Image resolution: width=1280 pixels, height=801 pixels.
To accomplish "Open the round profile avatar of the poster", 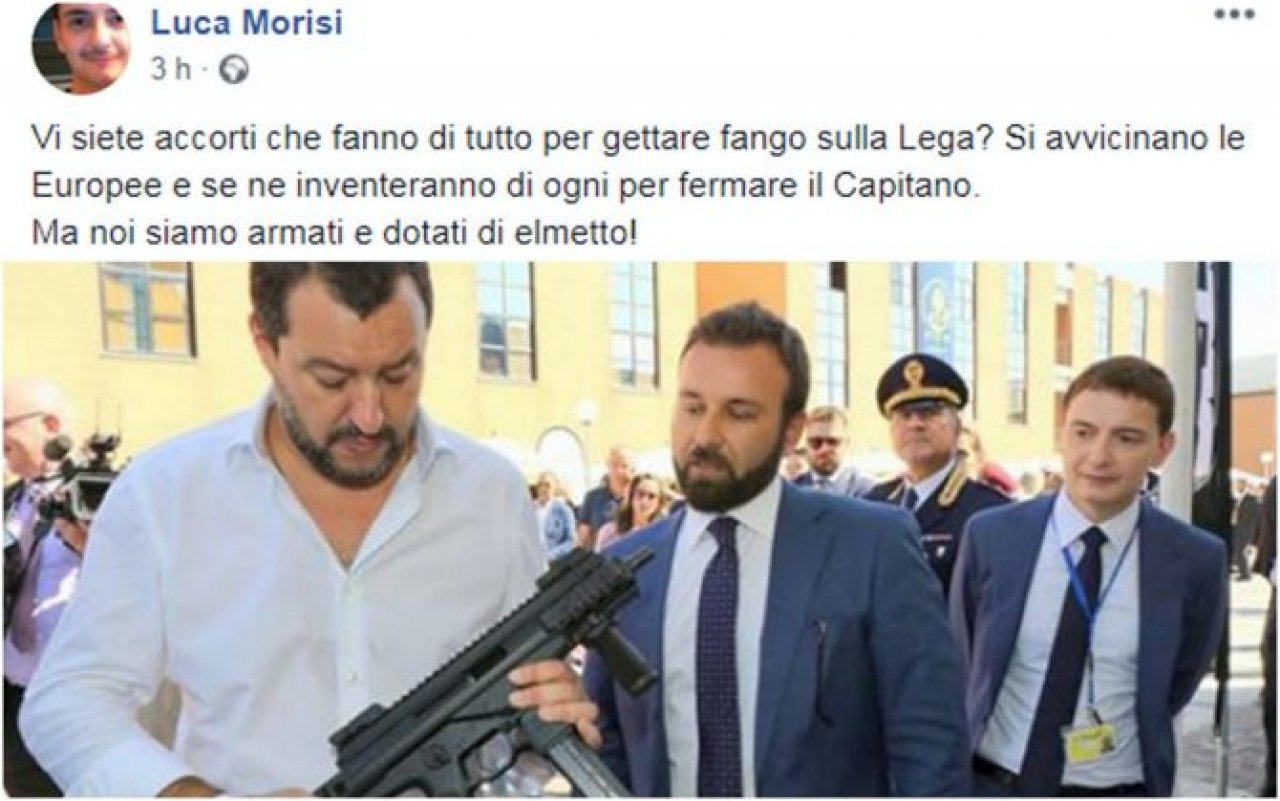I will click(81, 46).
